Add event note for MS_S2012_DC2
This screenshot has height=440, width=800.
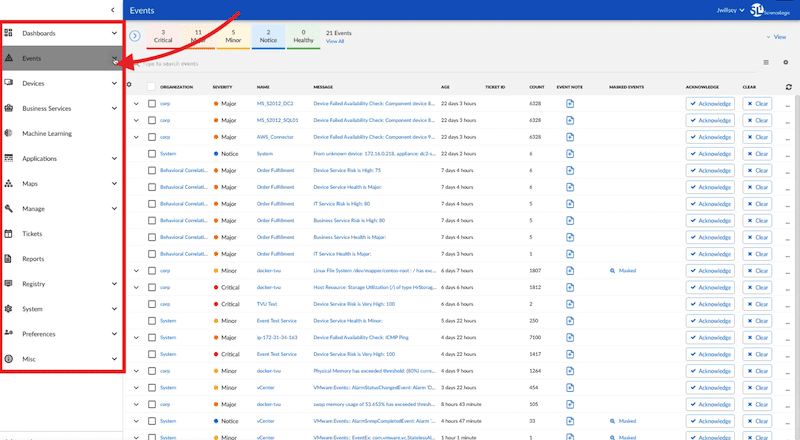click(570, 104)
